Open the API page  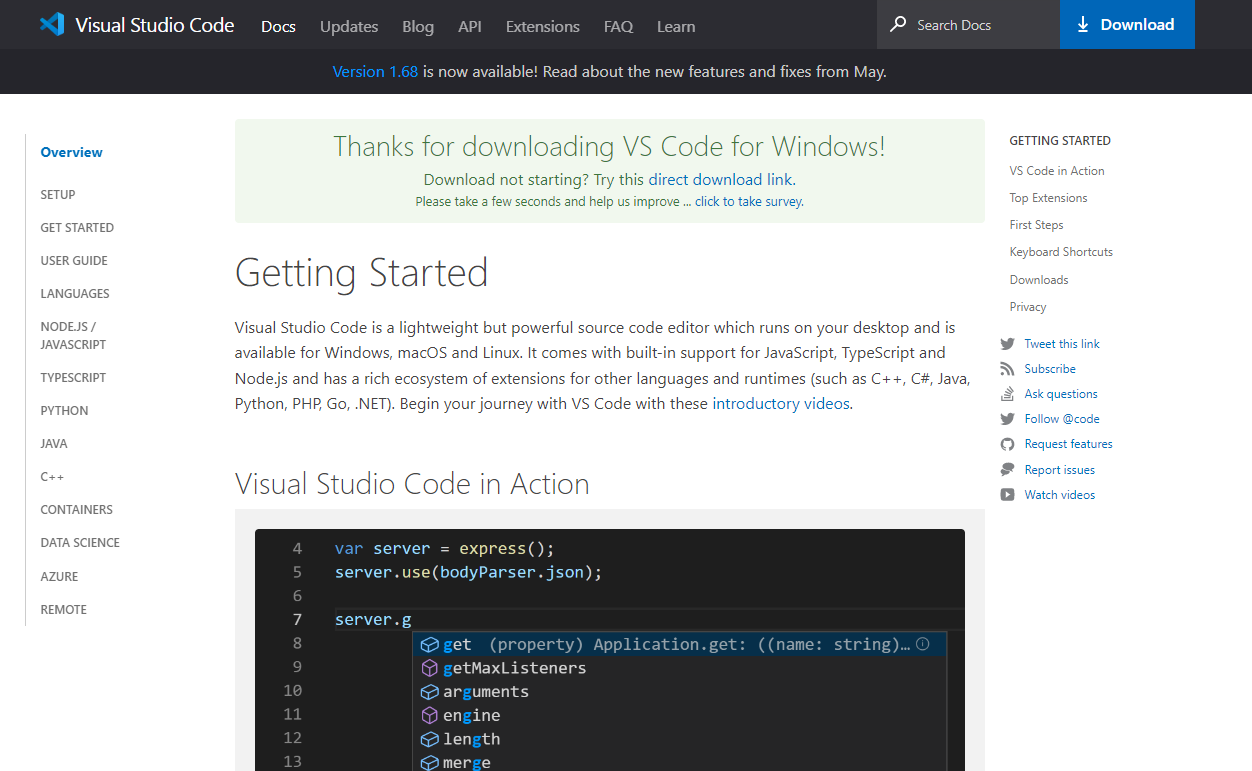coord(470,26)
